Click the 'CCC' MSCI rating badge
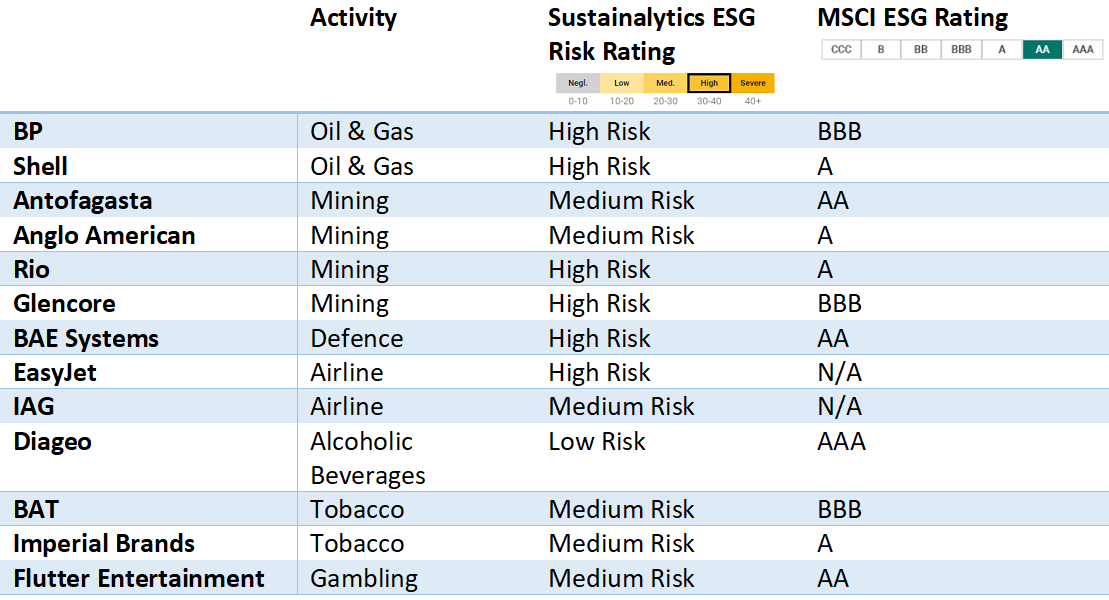 pos(841,49)
